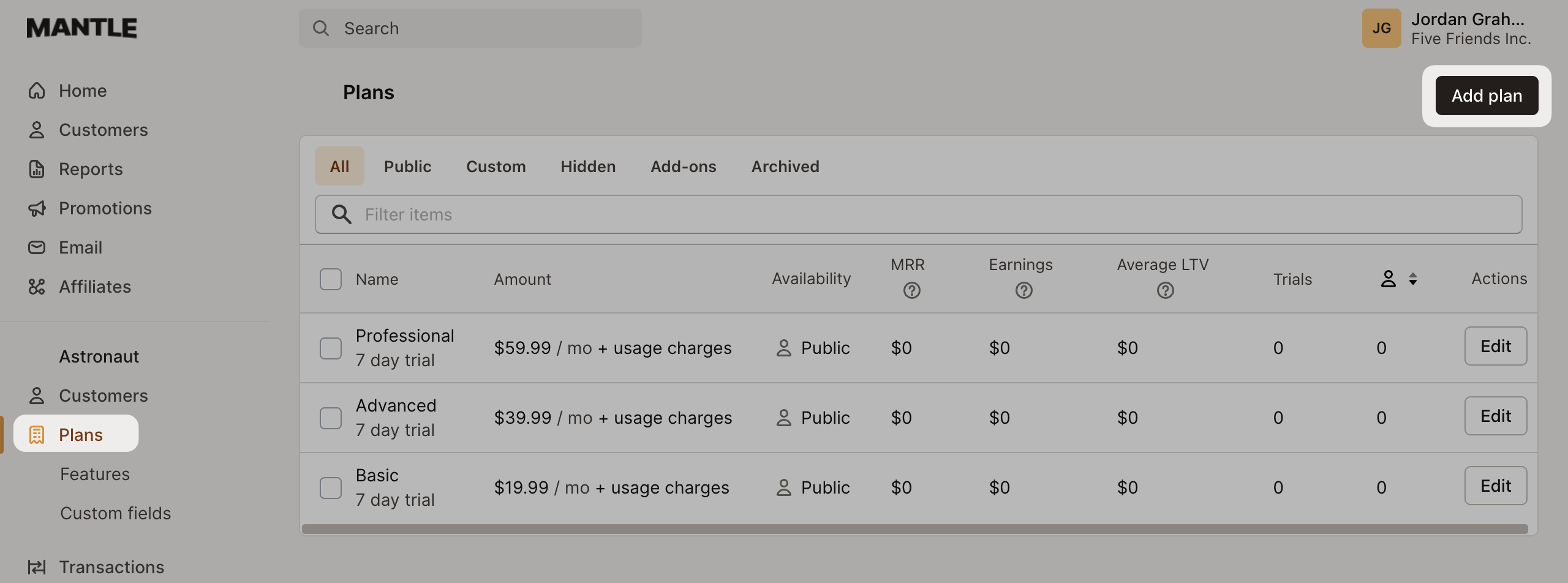Click the sort arrows in the table header
Viewport: 1568px width, 583px height.
point(1412,279)
